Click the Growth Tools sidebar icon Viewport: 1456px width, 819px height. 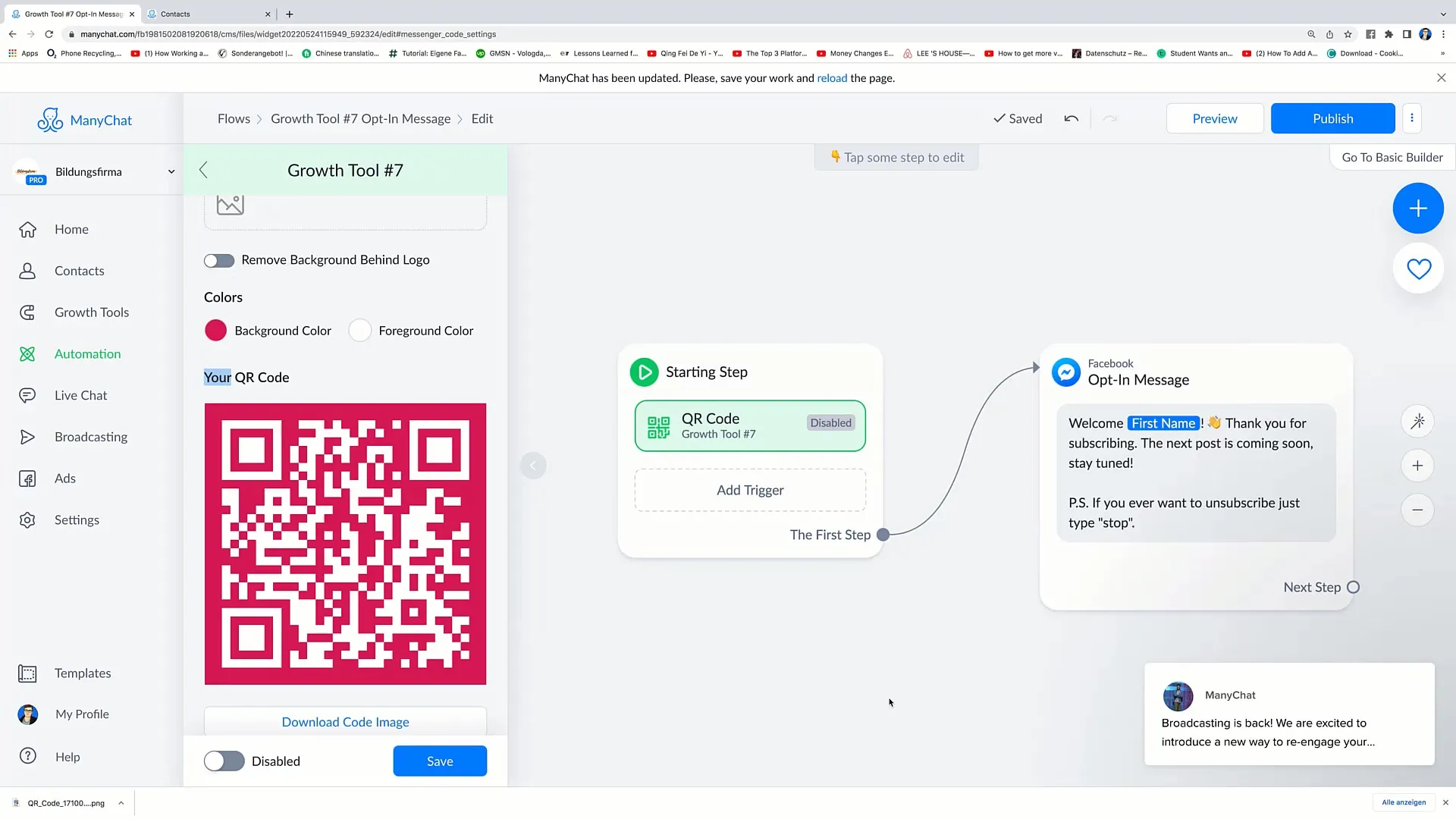click(x=27, y=311)
